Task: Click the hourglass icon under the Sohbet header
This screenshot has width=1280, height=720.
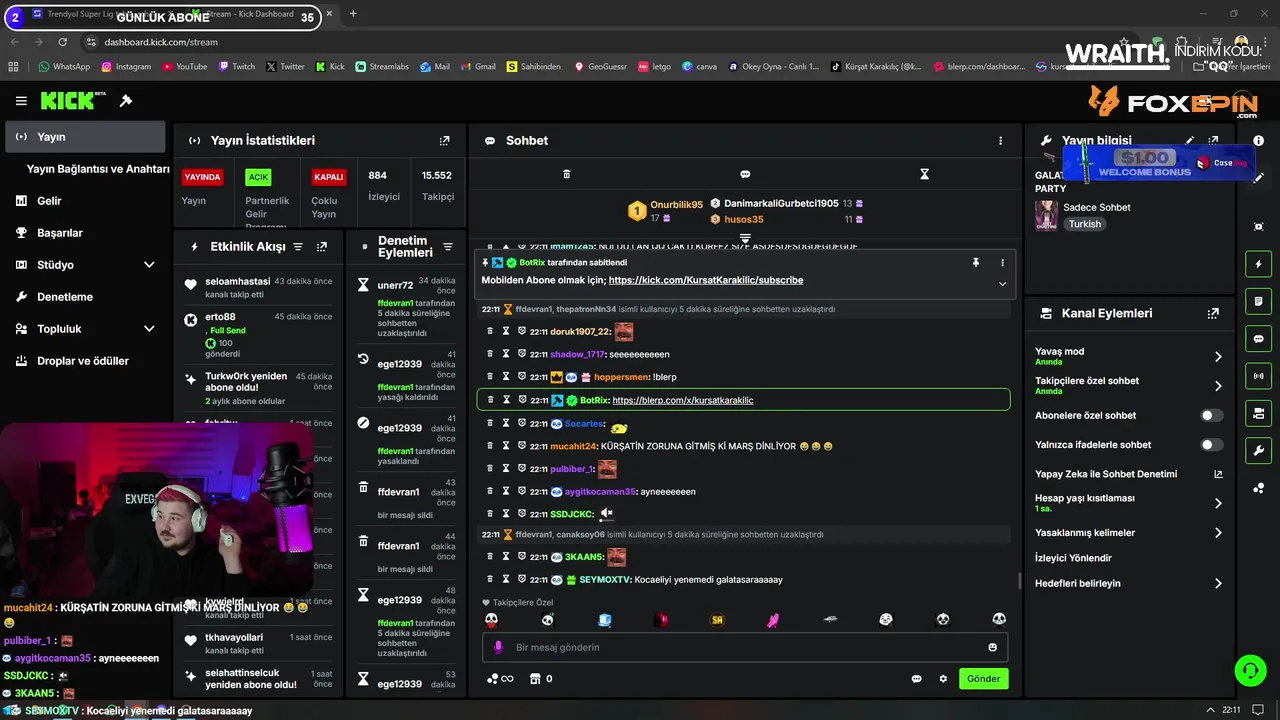Action: coord(924,174)
